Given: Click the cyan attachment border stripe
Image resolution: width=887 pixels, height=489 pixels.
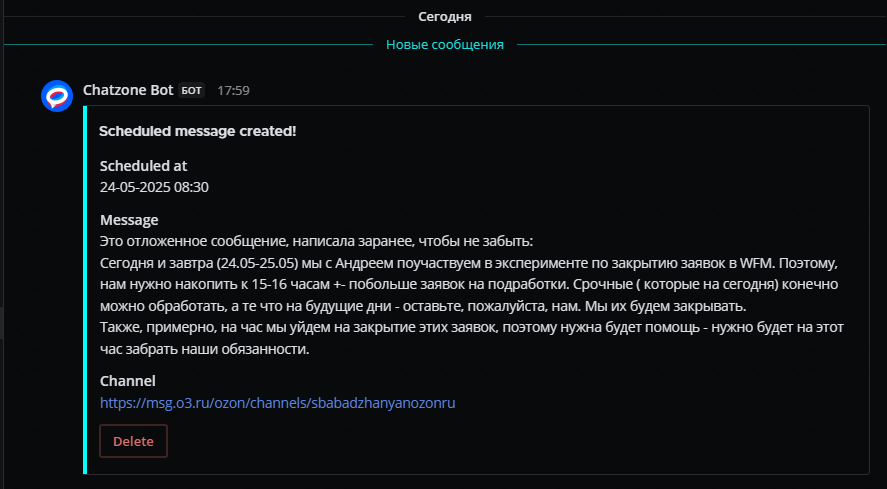Looking at the screenshot, I should pos(85,289).
